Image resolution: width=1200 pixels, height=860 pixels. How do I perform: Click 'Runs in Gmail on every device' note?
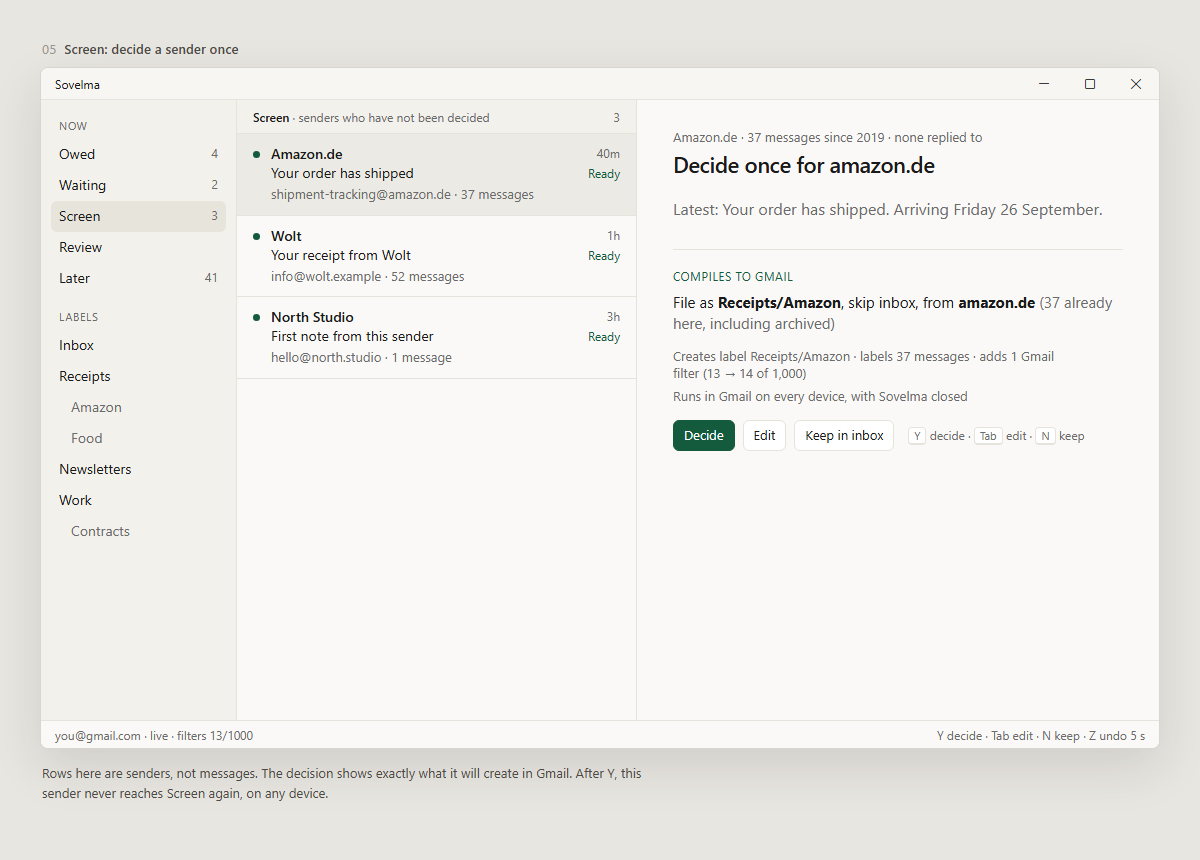(x=820, y=397)
